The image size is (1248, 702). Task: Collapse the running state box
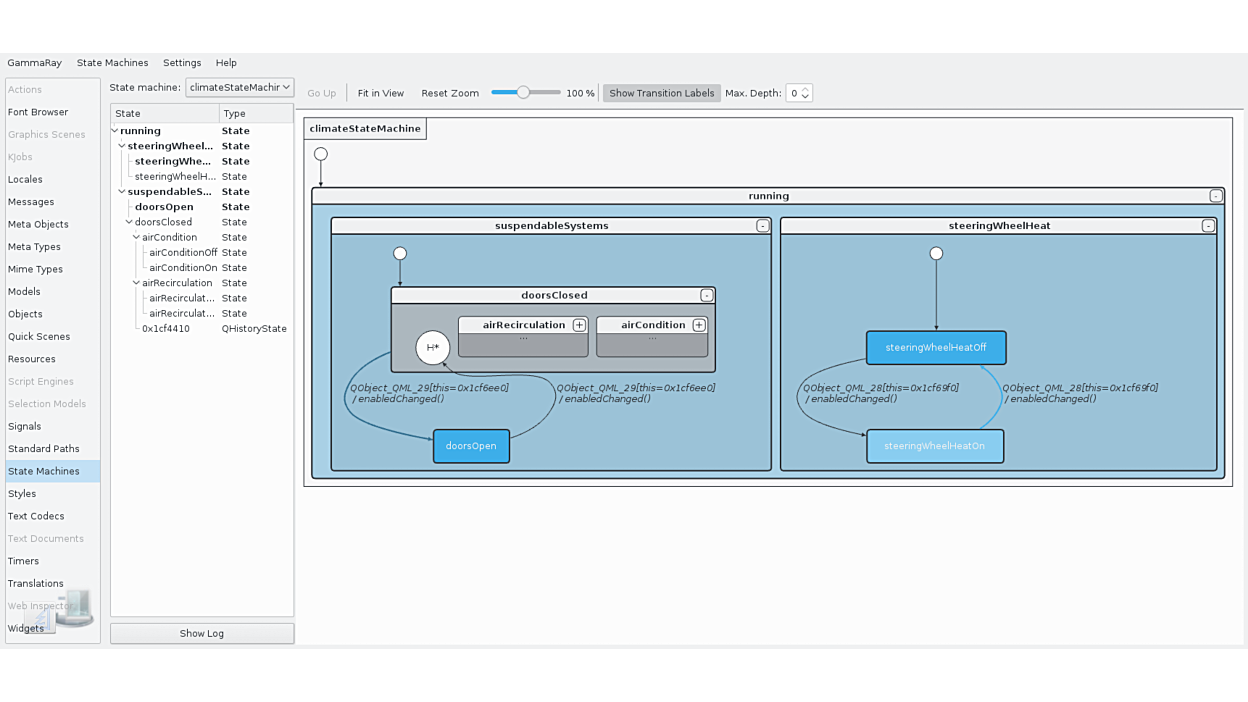pos(1215,196)
